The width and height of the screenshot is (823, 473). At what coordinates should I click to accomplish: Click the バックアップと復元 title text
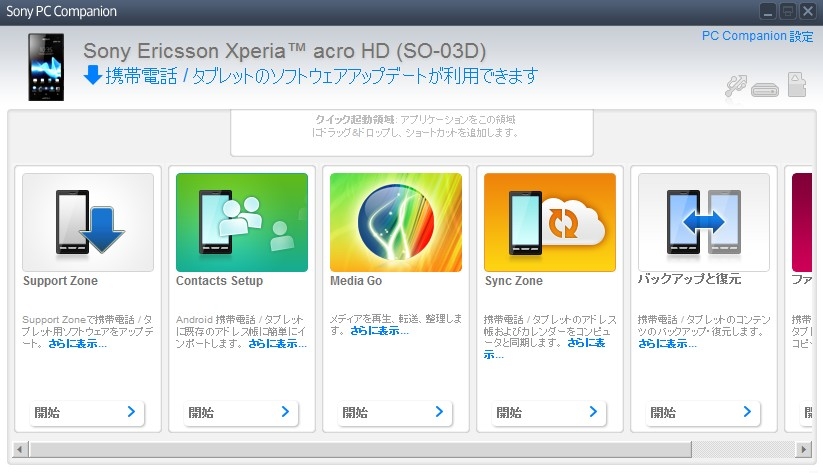pos(689,279)
